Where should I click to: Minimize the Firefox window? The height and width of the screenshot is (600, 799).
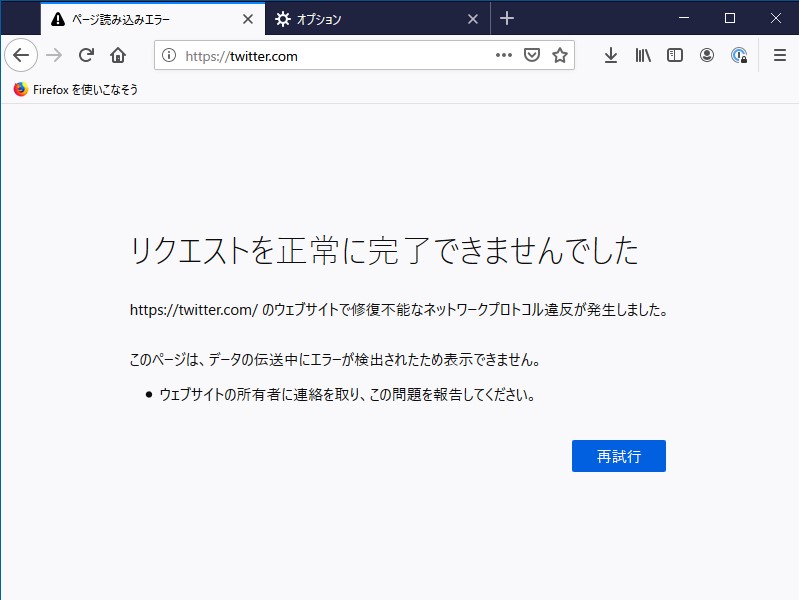point(684,18)
